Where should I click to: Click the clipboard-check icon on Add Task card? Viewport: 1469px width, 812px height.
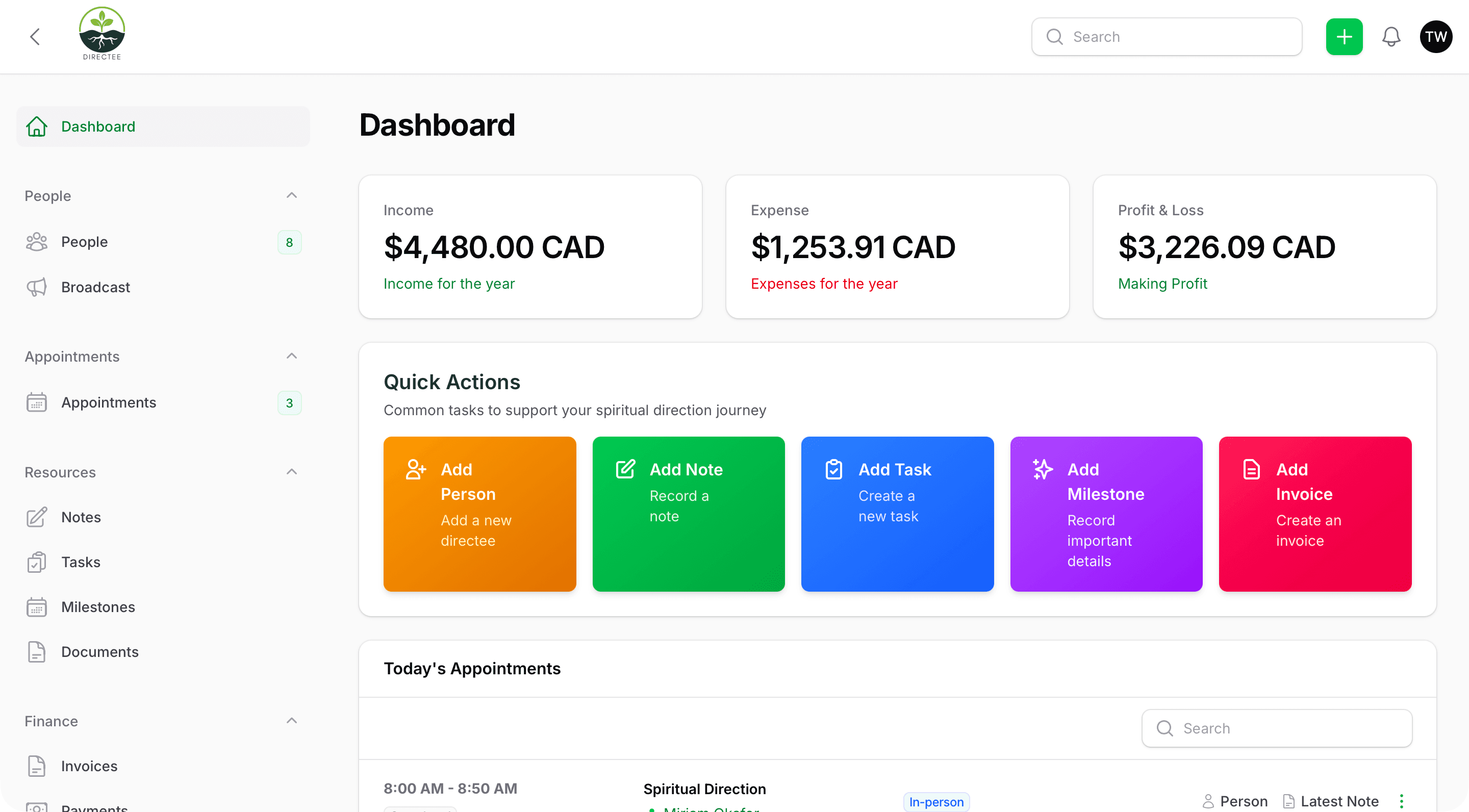click(834, 470)
